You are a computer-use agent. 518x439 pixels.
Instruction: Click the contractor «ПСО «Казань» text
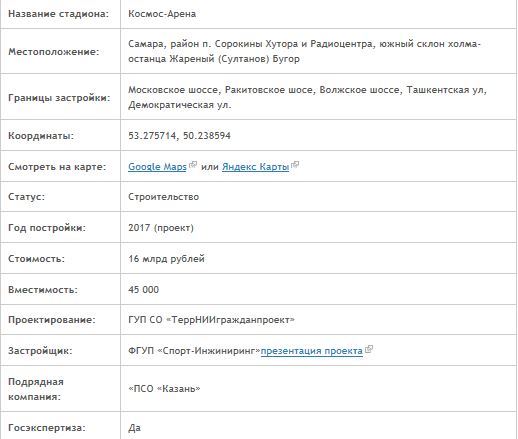[x=164, y=389]
